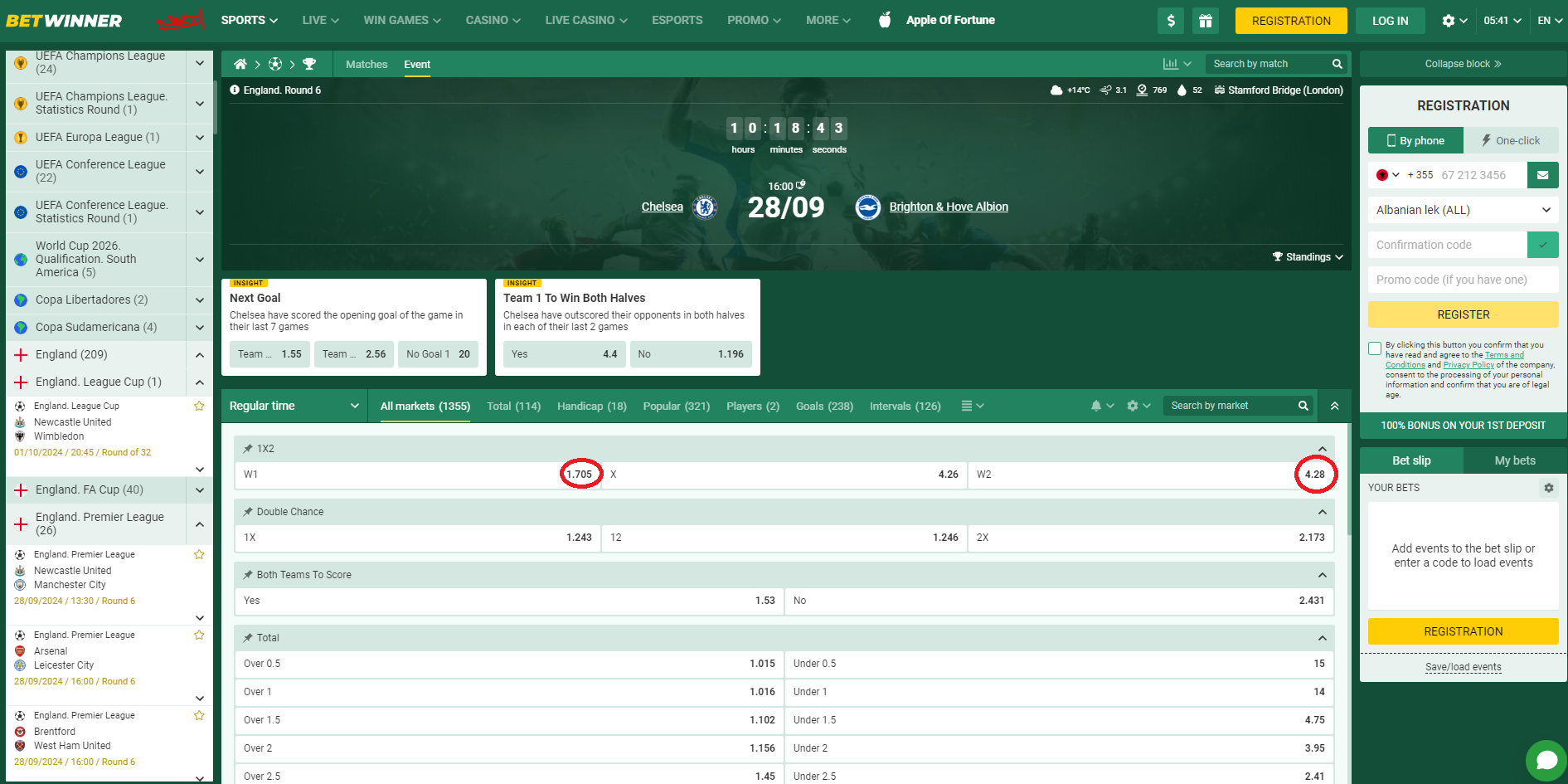The height and width of the screenshot is (784, 1568).
Task: Favorite the Arsenal vs Leicester City match
Action: point(199,635)
